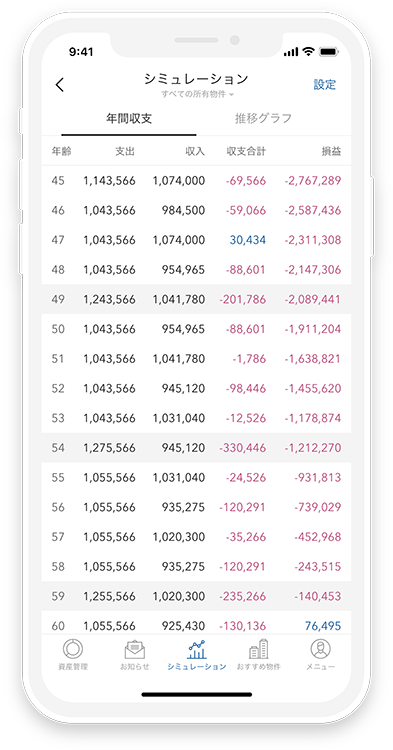Image resolution: width=393 pixels, height=750 pixels.
Task: Open the お知らせ envelope icon
Action: point(134,650)
